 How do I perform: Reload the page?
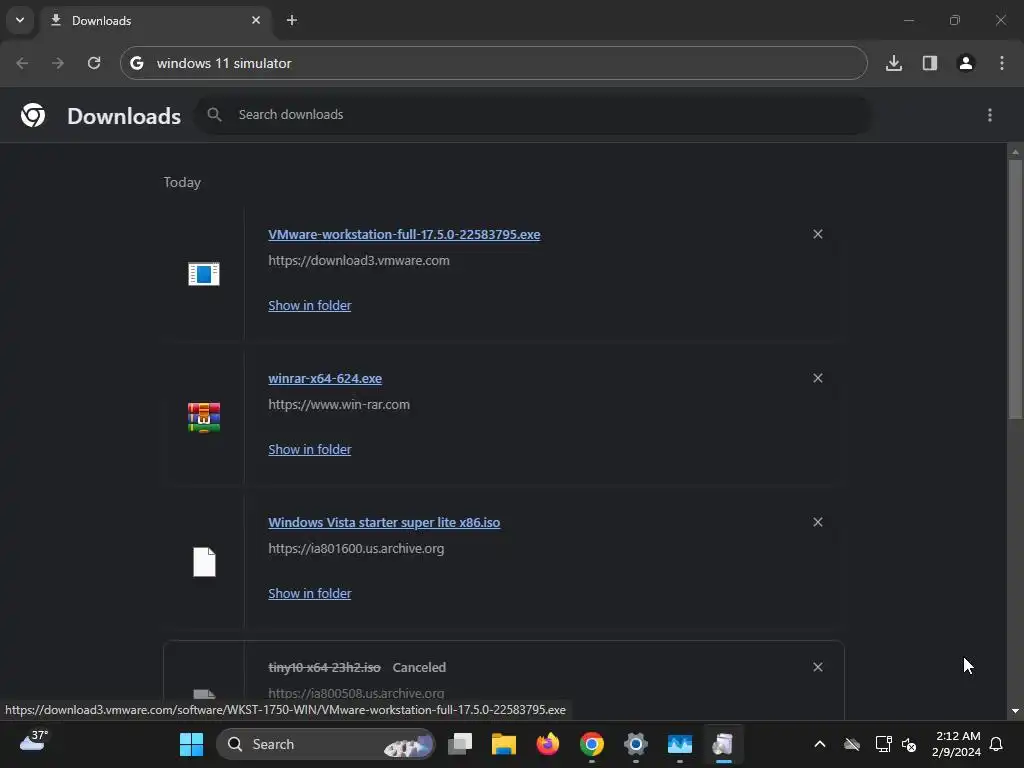point(94,63)
